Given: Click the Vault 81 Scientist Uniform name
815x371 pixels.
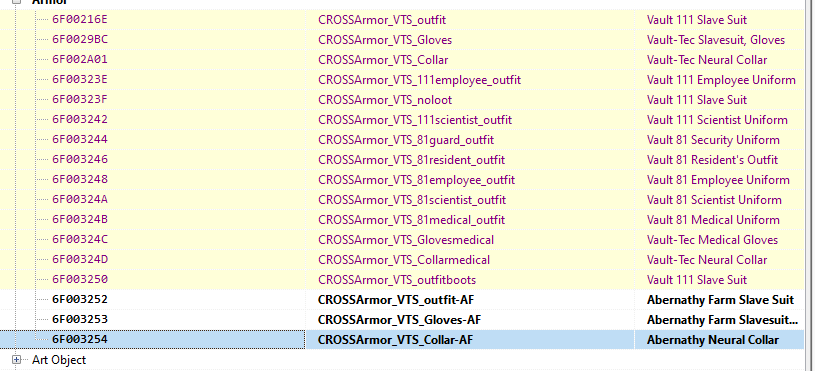Looking at the screenshot, I should tap(714, 200).
